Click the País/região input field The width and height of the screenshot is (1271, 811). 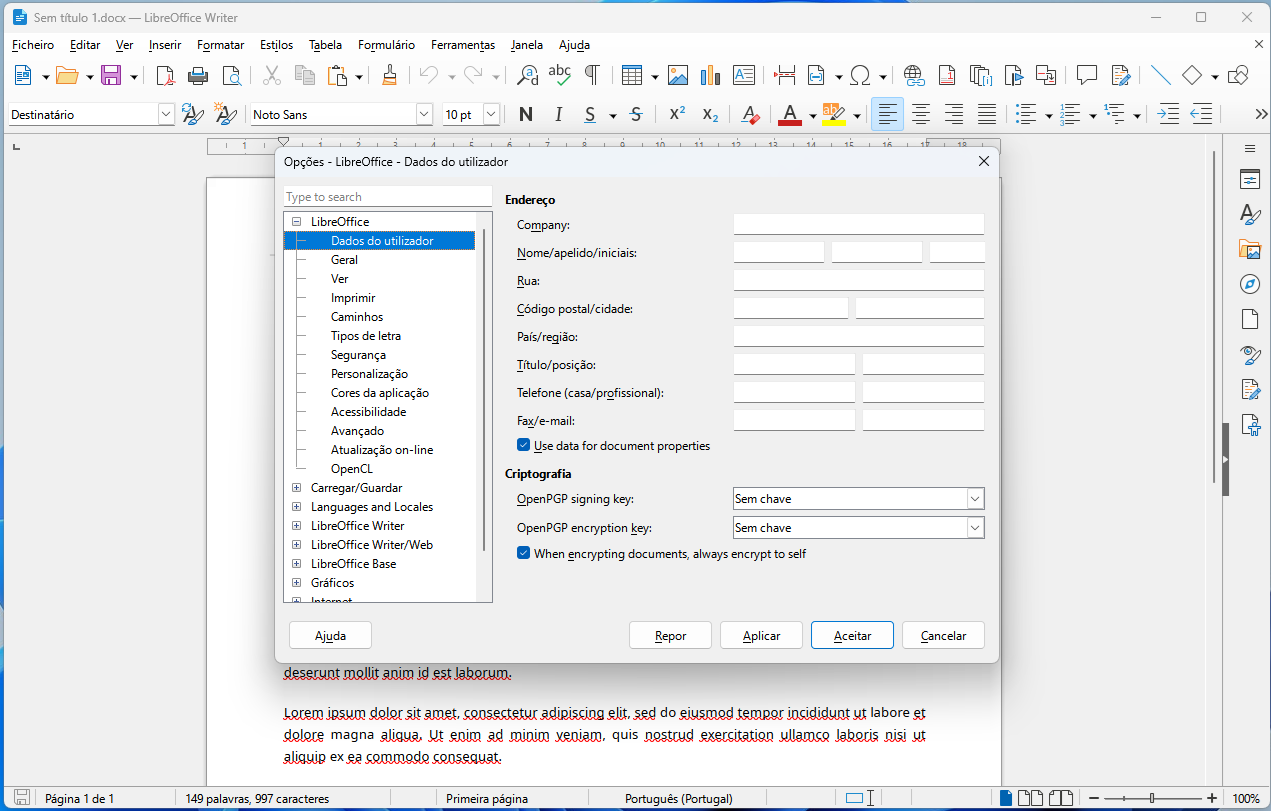[859, 336]
